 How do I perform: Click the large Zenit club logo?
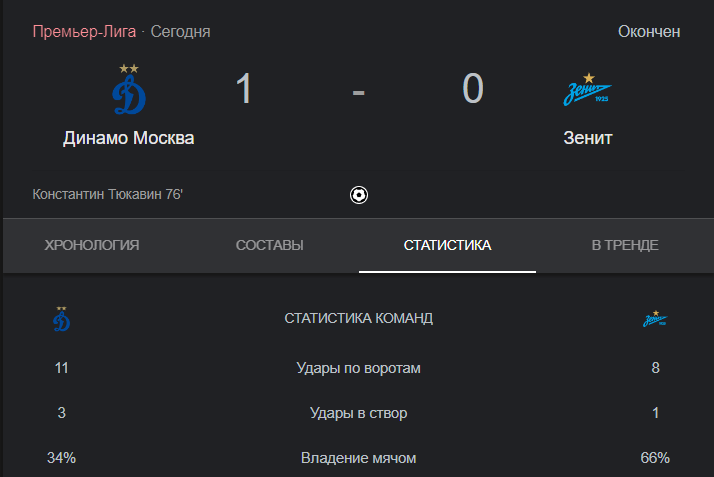[x=588, y=89]
